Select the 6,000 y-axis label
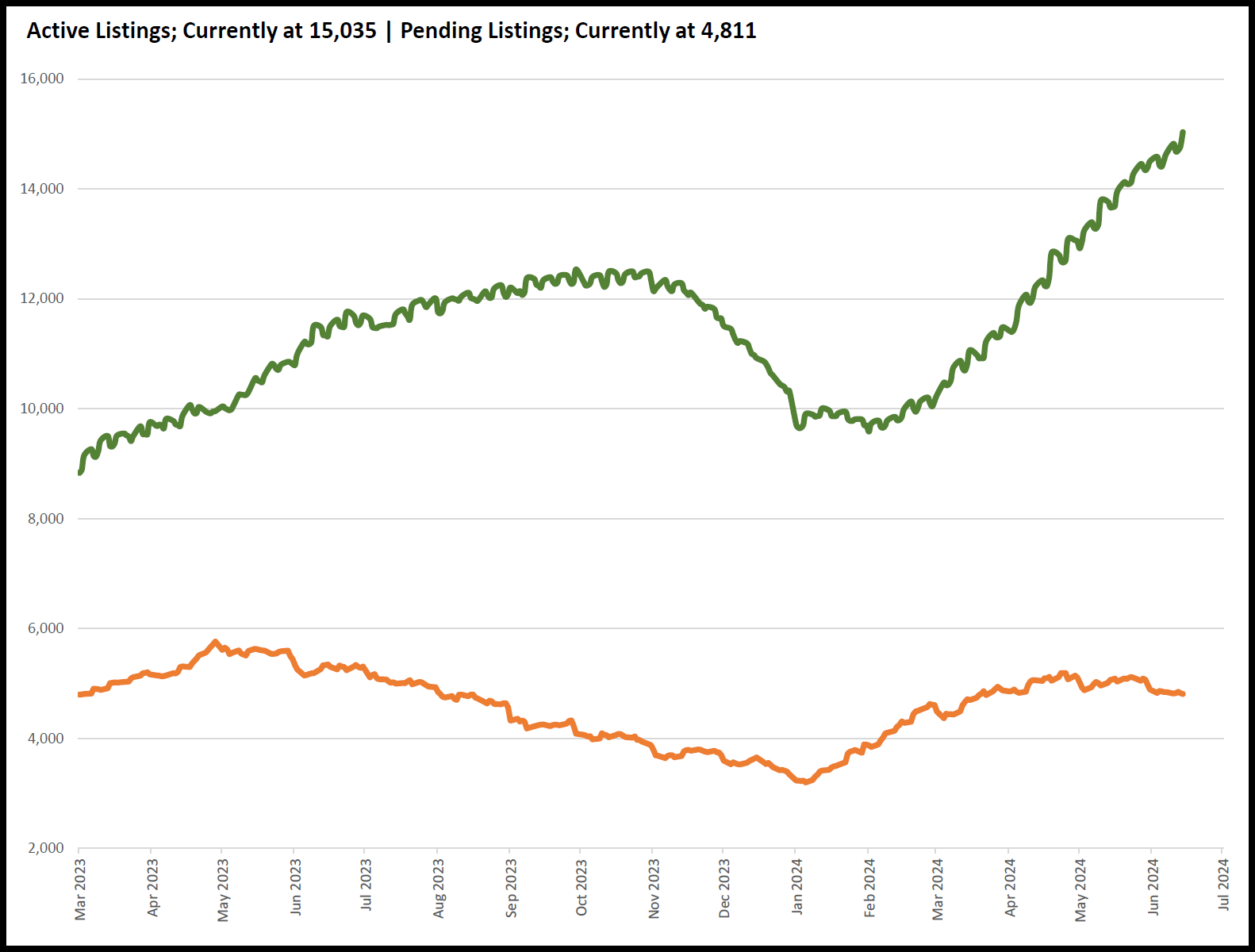 (46, 628)
